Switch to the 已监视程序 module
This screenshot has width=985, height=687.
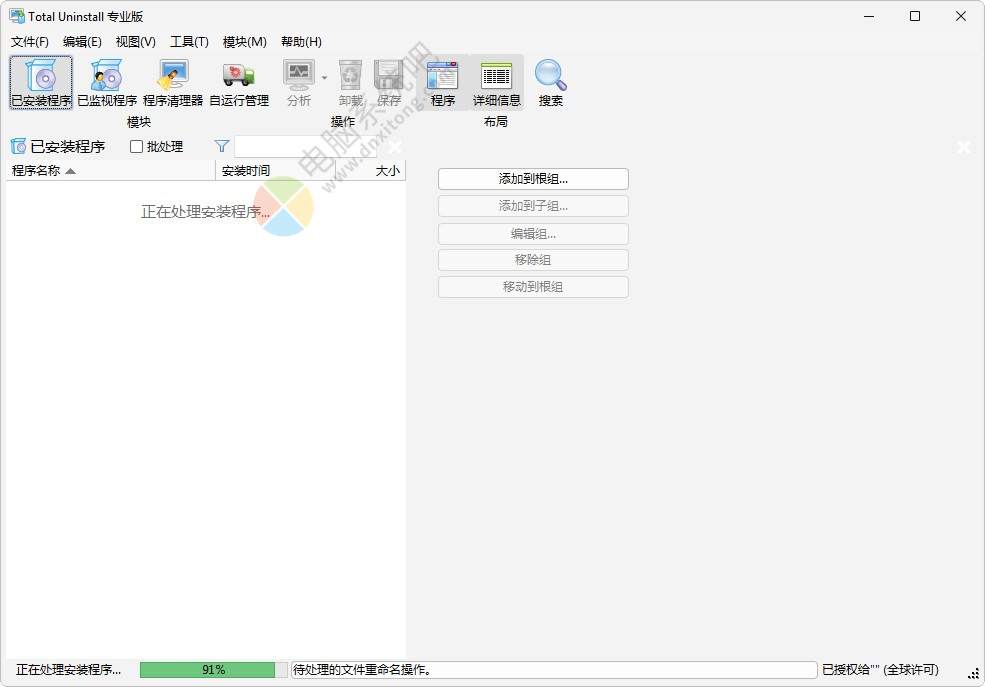(107, 82)
